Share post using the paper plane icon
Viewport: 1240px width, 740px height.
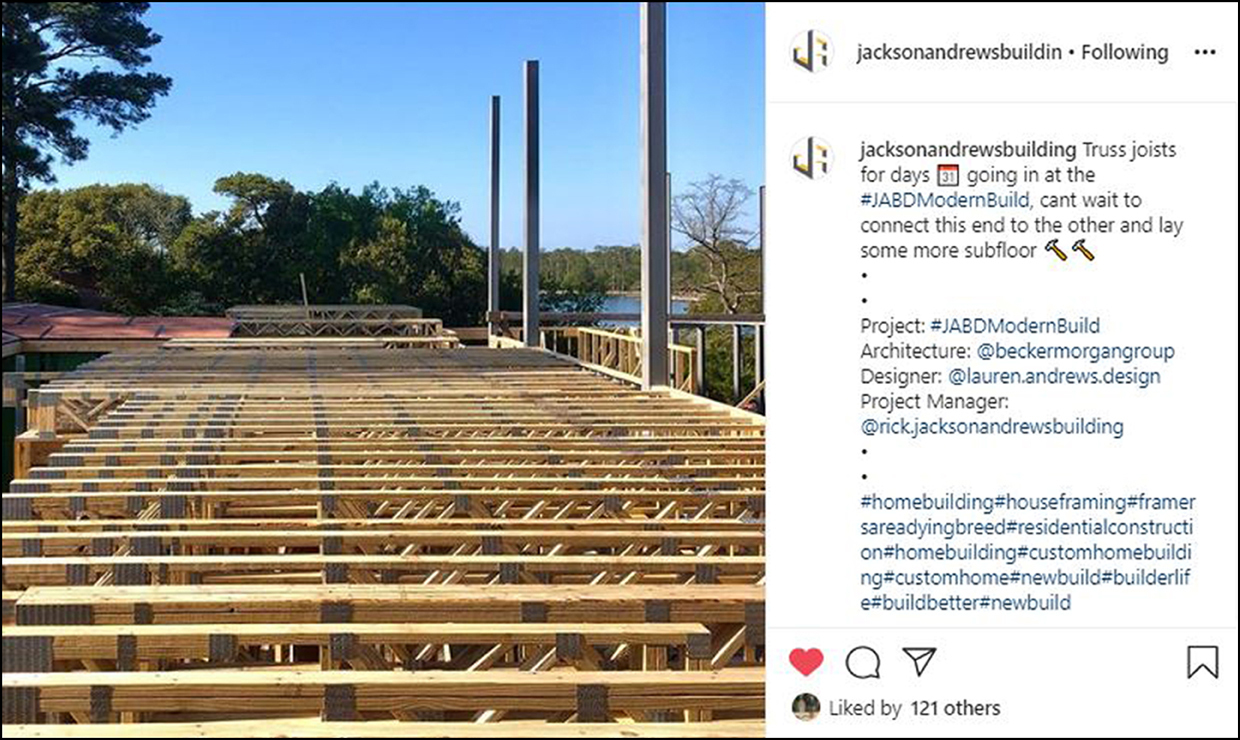pos(919,661)
